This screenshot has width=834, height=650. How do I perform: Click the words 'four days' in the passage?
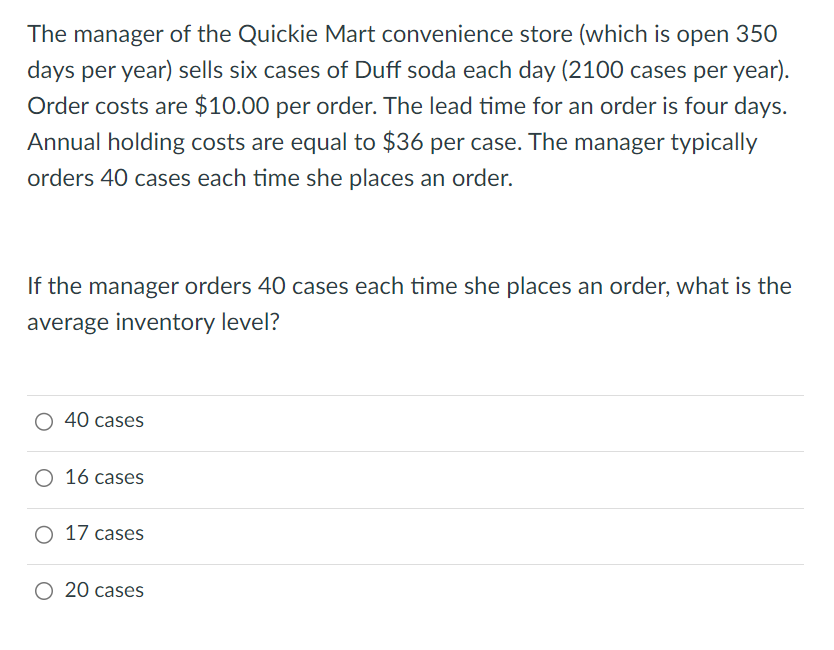(735, 106)
